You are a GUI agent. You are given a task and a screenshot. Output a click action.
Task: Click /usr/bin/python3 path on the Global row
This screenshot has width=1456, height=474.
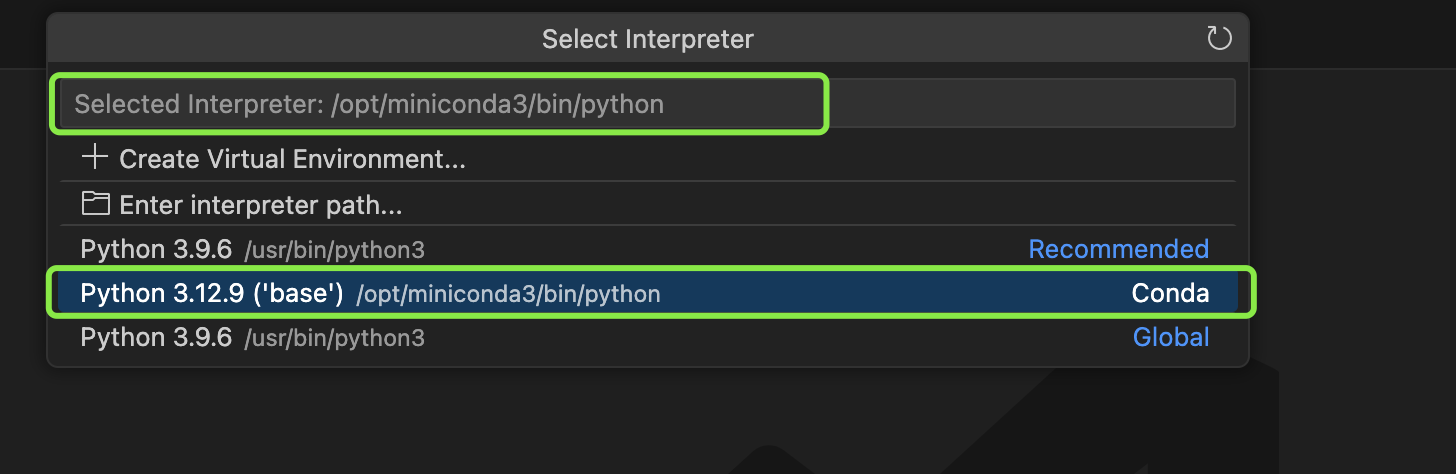335,338
